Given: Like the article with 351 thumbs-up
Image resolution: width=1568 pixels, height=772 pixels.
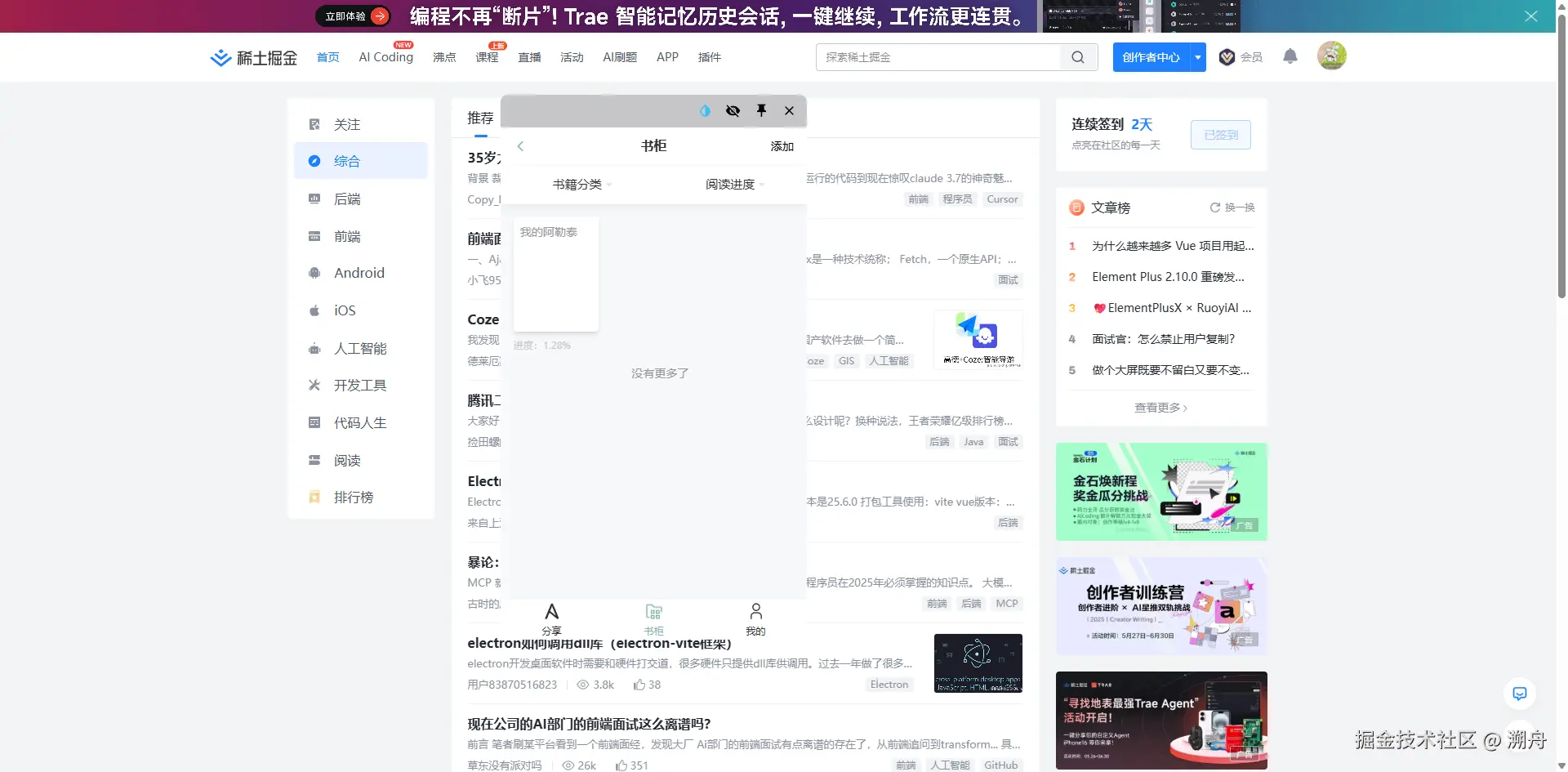Looking at the screenshot, I should [x=632, y=765].
